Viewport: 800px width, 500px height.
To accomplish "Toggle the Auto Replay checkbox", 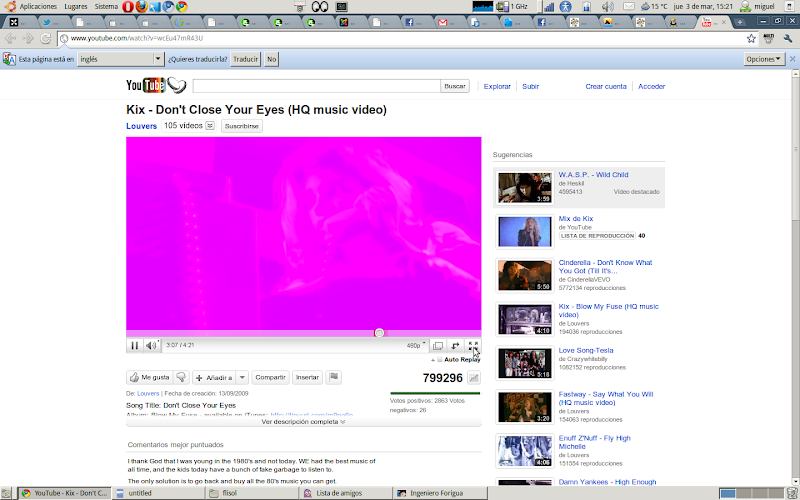I will [x=440, y=360].
